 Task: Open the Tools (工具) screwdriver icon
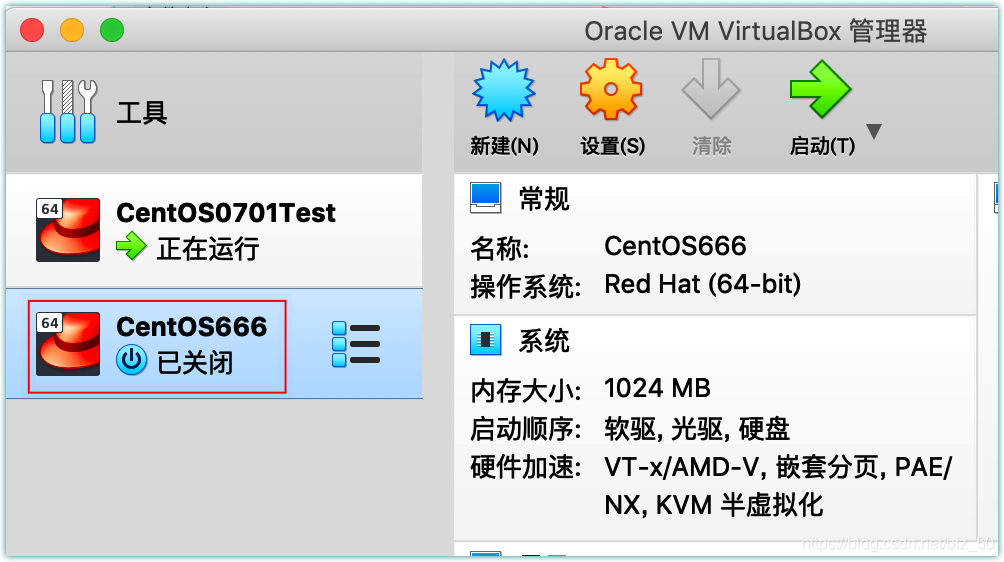68,111
